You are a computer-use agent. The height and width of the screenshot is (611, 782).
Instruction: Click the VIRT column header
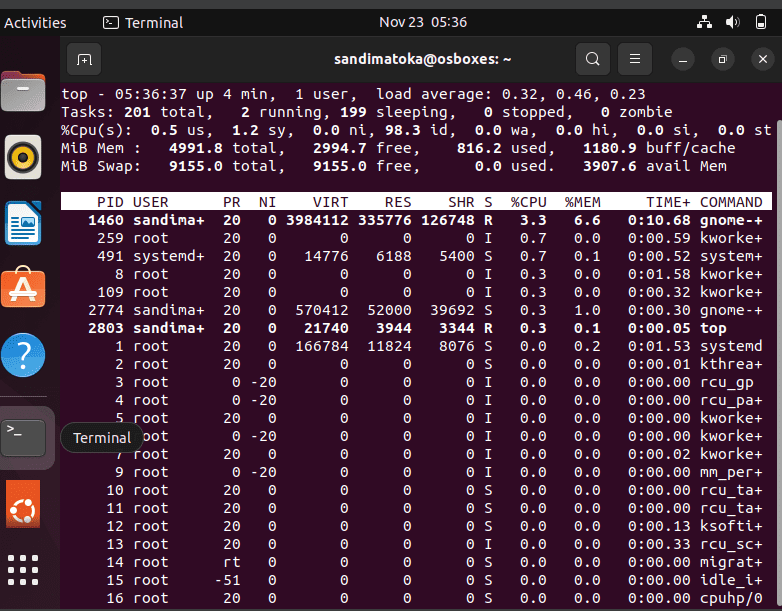tap(330, 202)
